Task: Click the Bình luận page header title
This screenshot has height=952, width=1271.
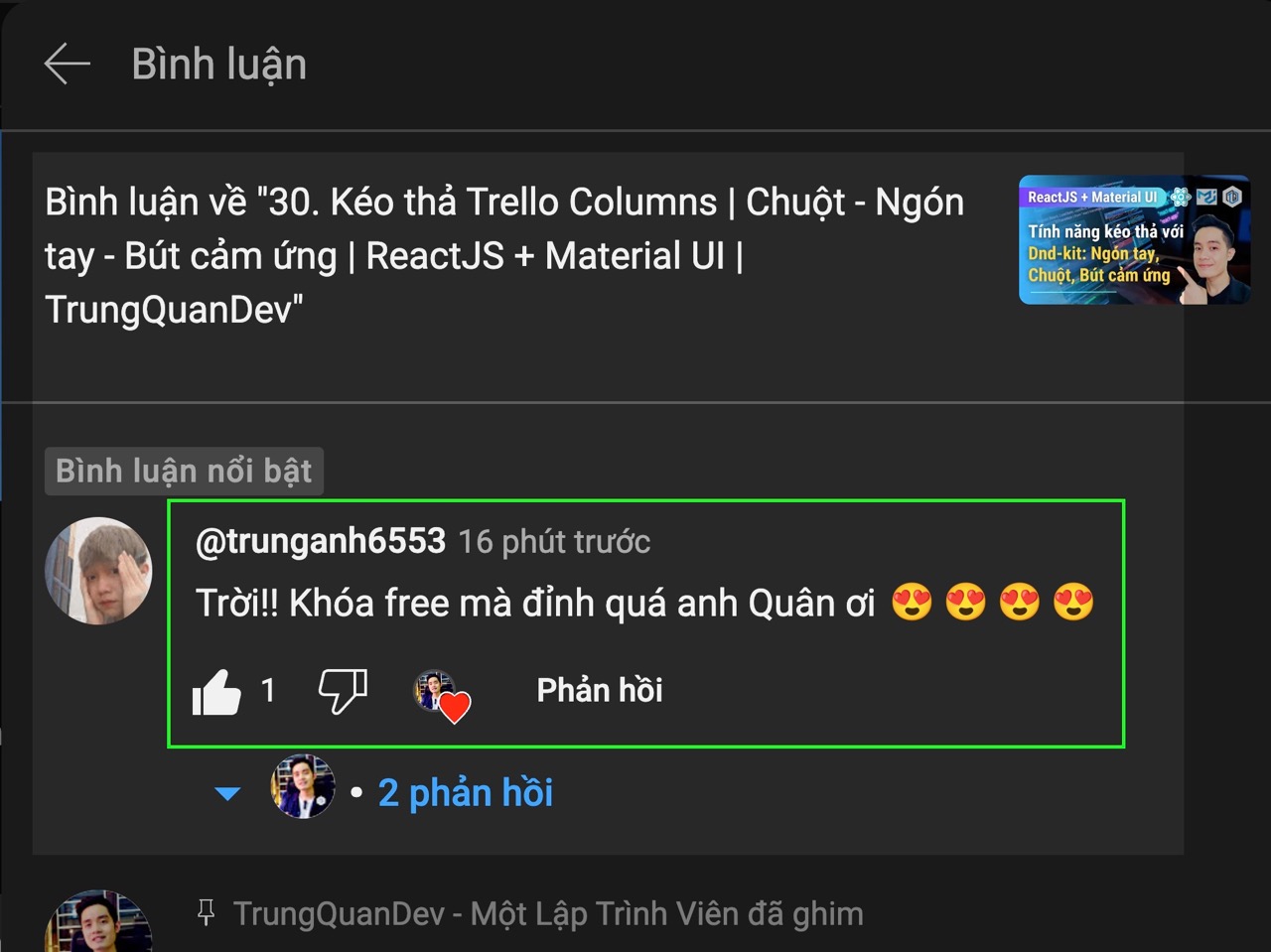Action: click(x=219, y=65)
